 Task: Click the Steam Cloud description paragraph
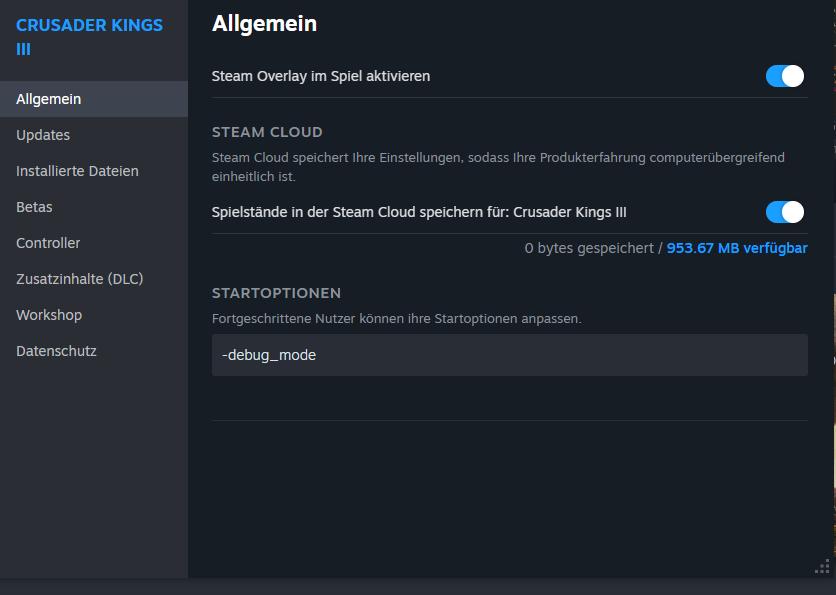click(x=498, y=167)
